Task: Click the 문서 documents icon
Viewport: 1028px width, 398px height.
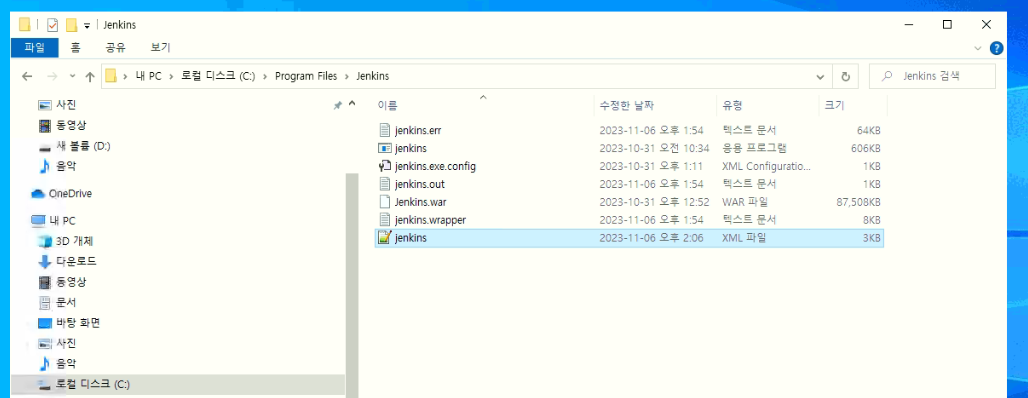Action: click(45, 302)
